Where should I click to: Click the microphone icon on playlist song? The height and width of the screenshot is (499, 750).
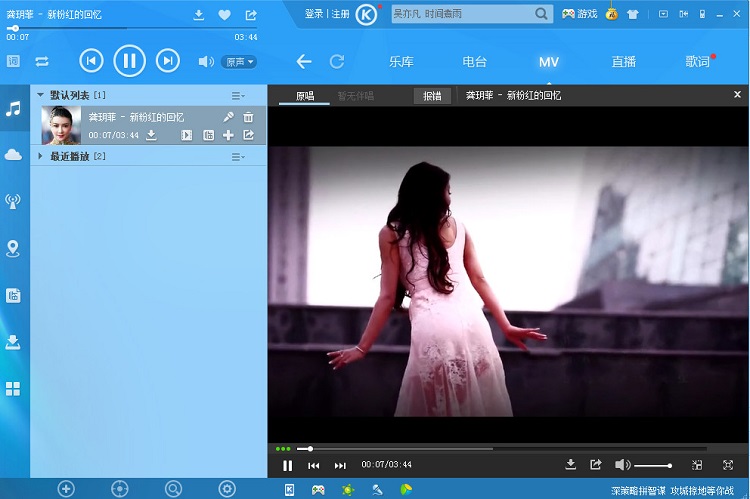228,117
